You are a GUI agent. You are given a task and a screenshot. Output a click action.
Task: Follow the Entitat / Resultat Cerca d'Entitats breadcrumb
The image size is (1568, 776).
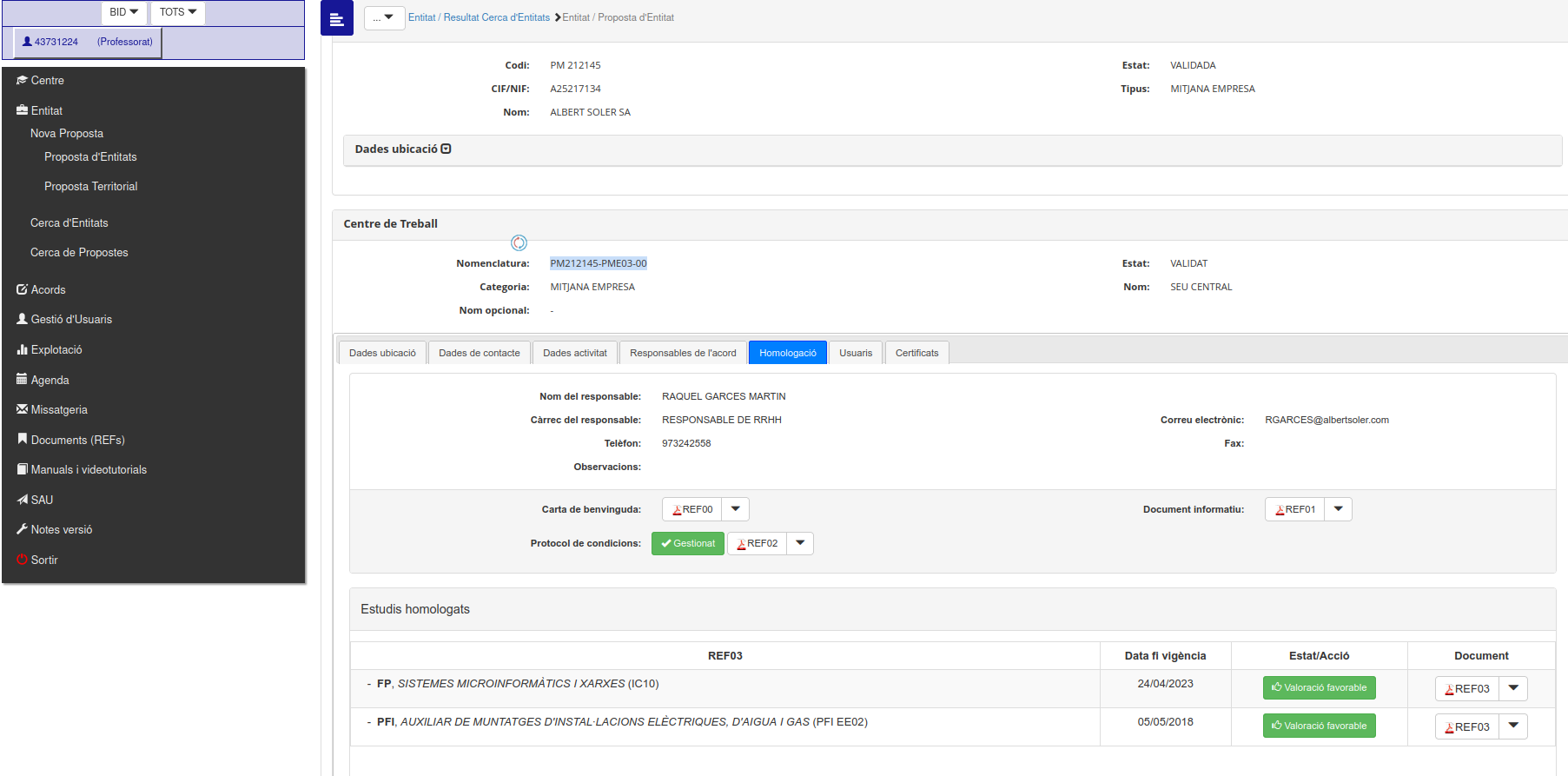point(479,17)
